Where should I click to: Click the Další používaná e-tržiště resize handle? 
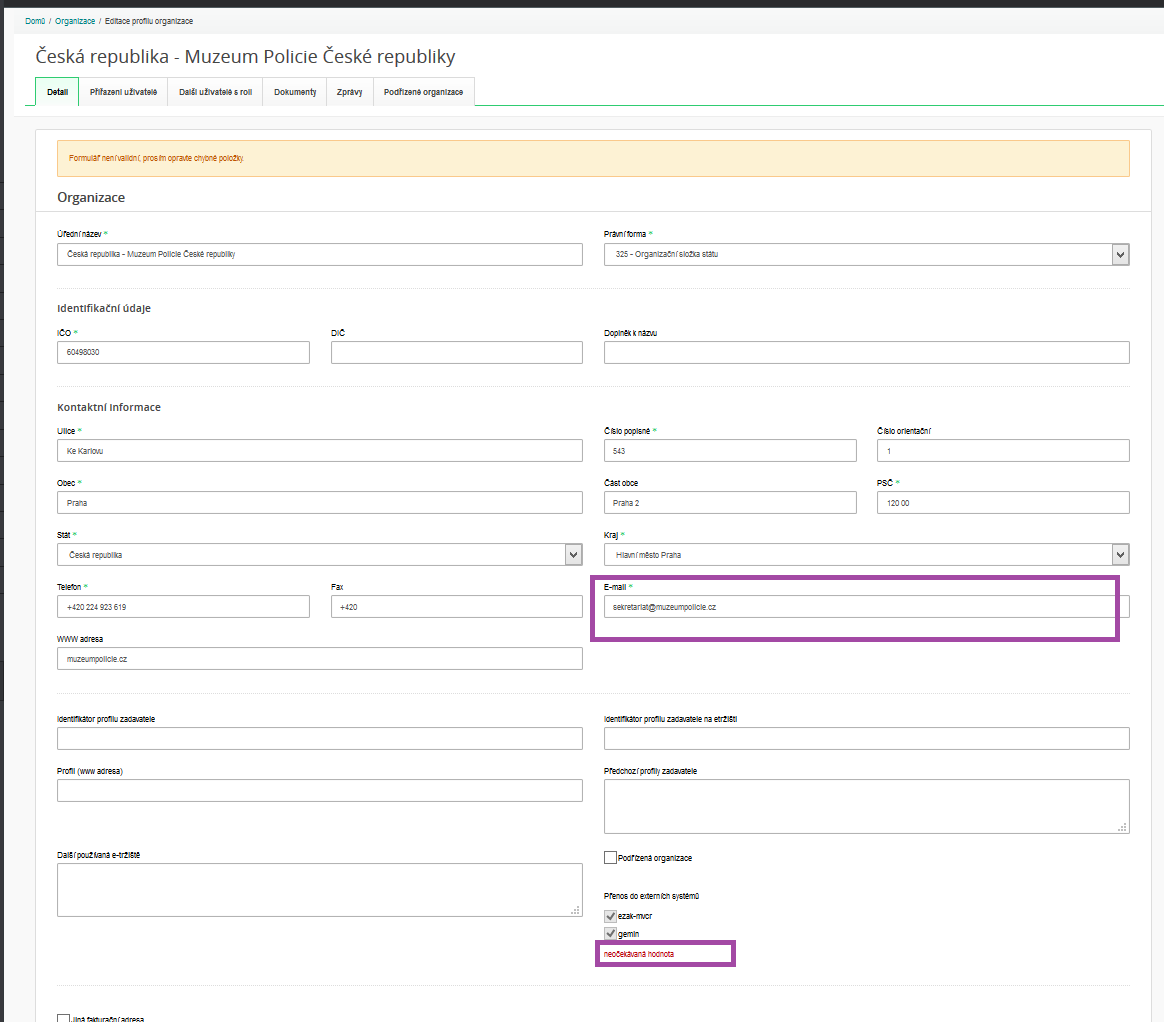pos(576,910)
